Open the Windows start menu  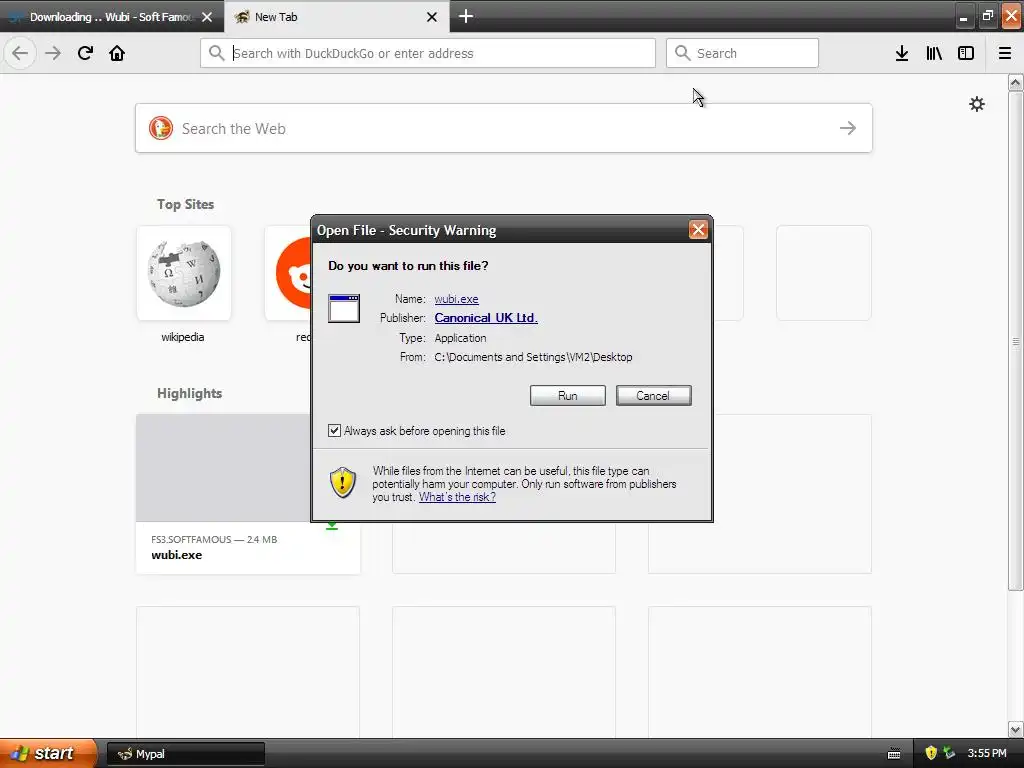(48, 753)
